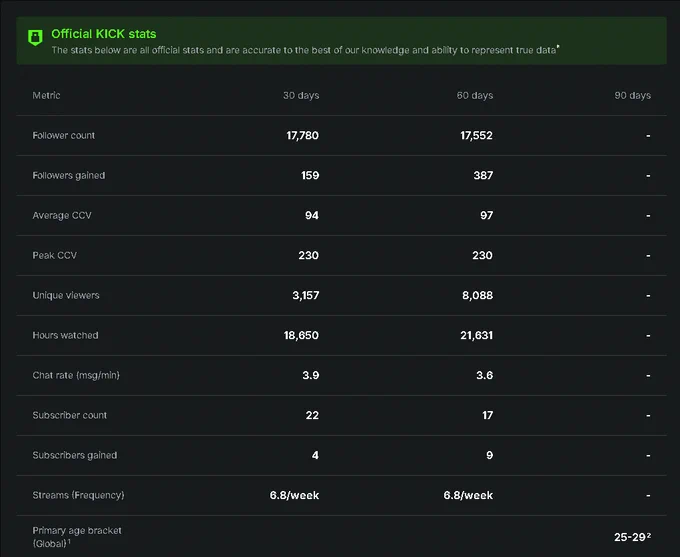Screen dimensions: 680x557
Task: Click the disclaimer text under the heading
Action: coord(305,50)
